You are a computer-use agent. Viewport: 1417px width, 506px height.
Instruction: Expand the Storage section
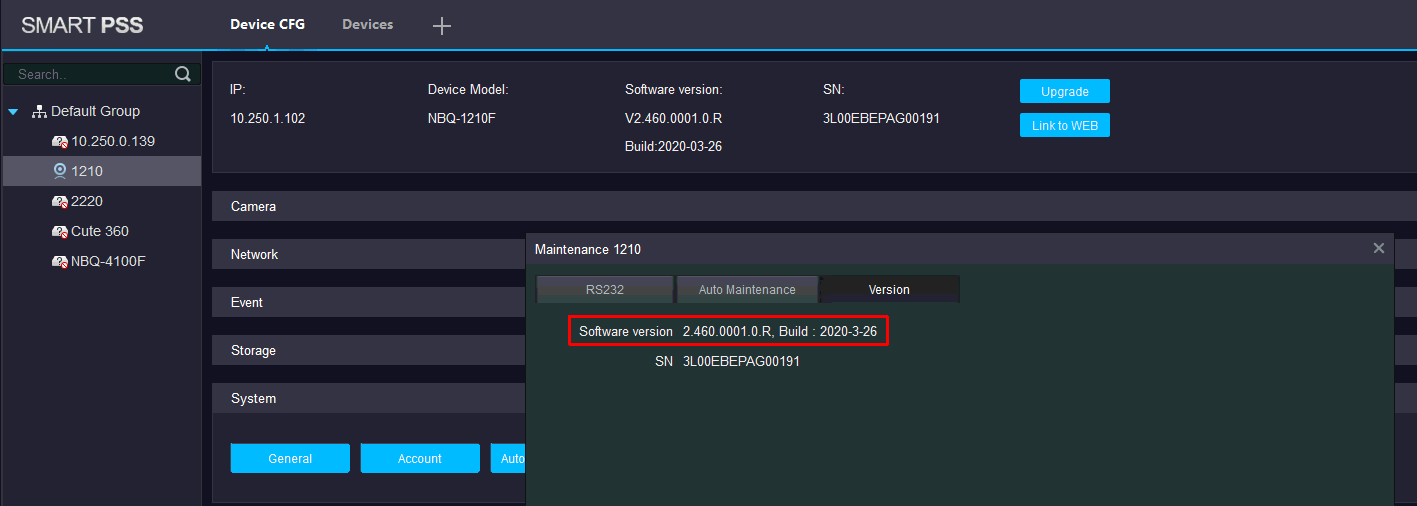(369, 350)
